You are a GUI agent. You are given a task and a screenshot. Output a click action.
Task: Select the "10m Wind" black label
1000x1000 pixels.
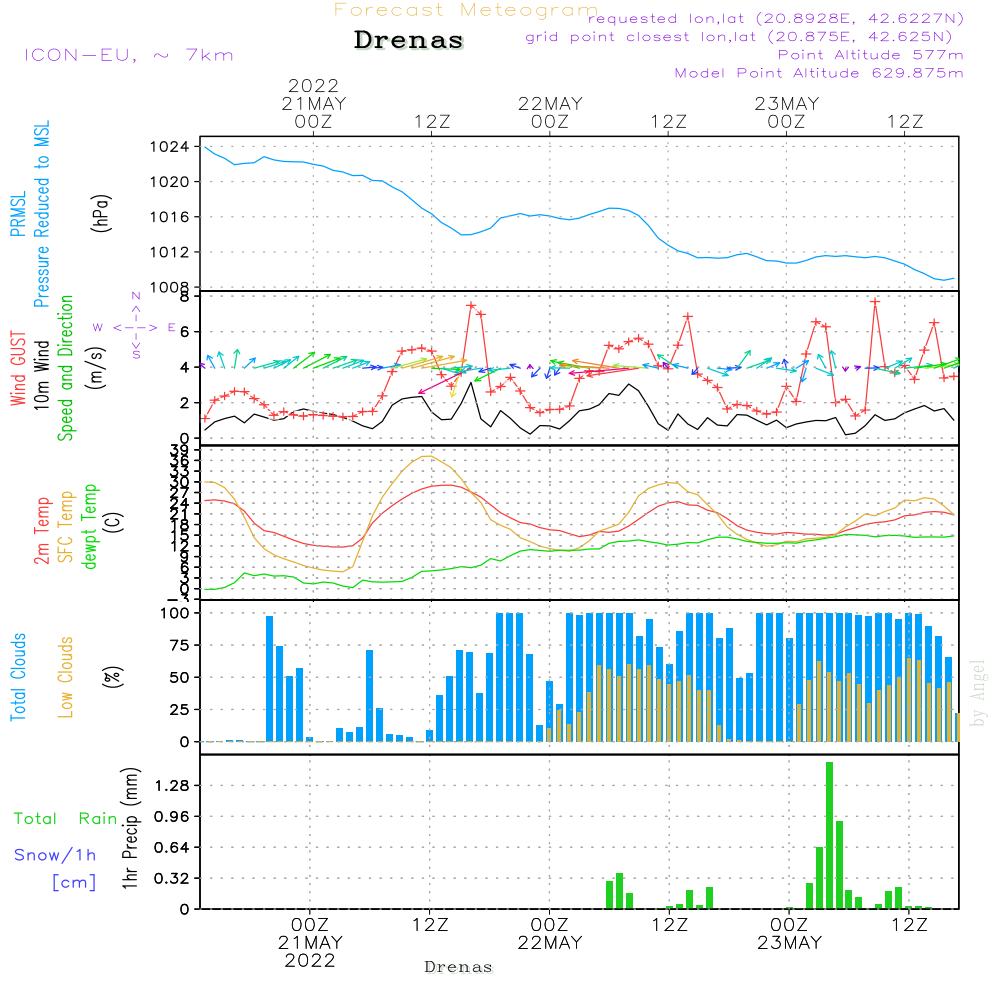(x=41, y=375)
